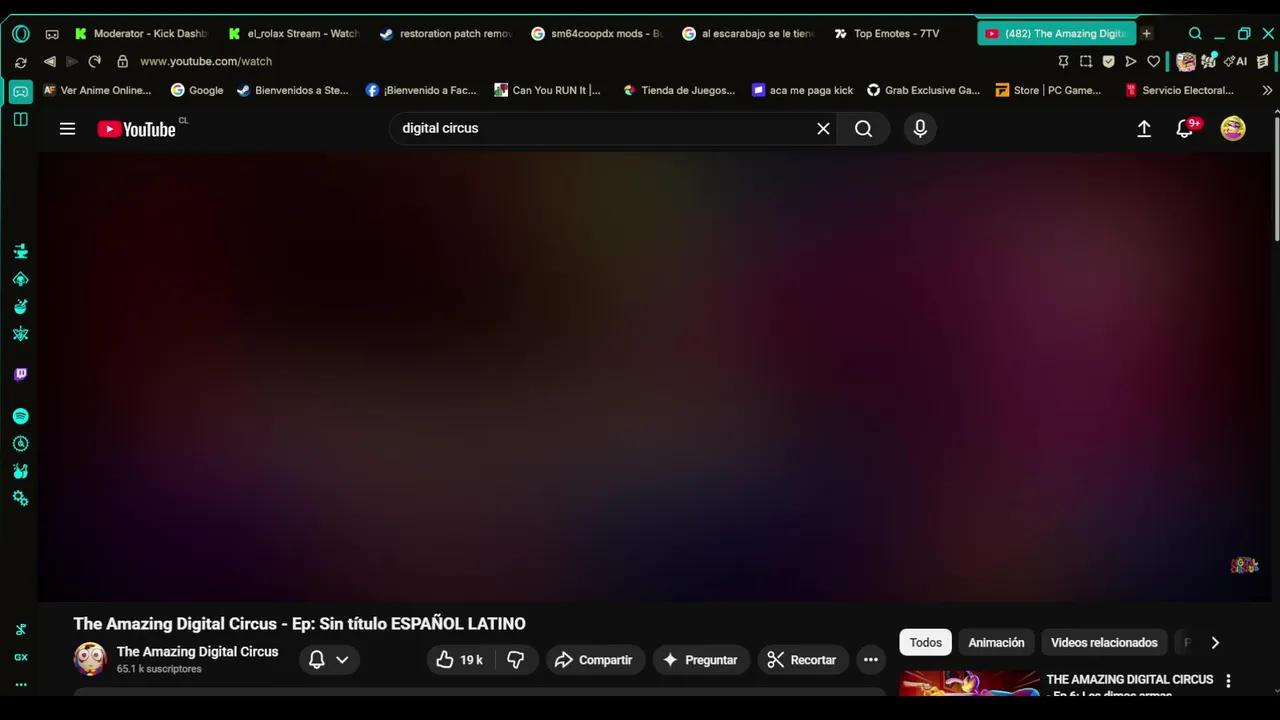
Task: Open the Google bookmark
Action: click(196, 90)
